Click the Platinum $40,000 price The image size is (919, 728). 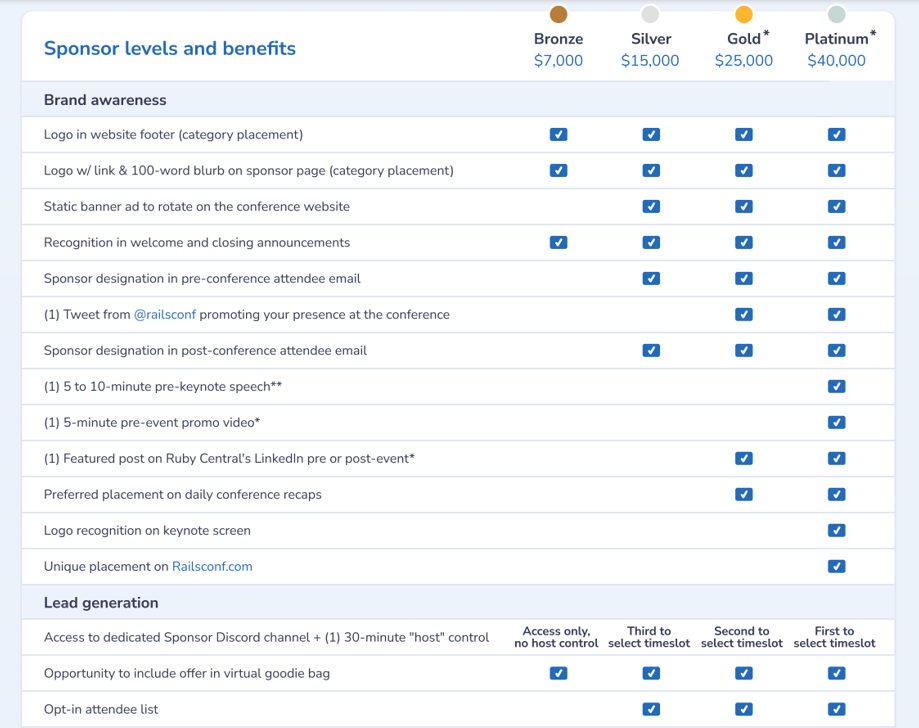[836, 61]
